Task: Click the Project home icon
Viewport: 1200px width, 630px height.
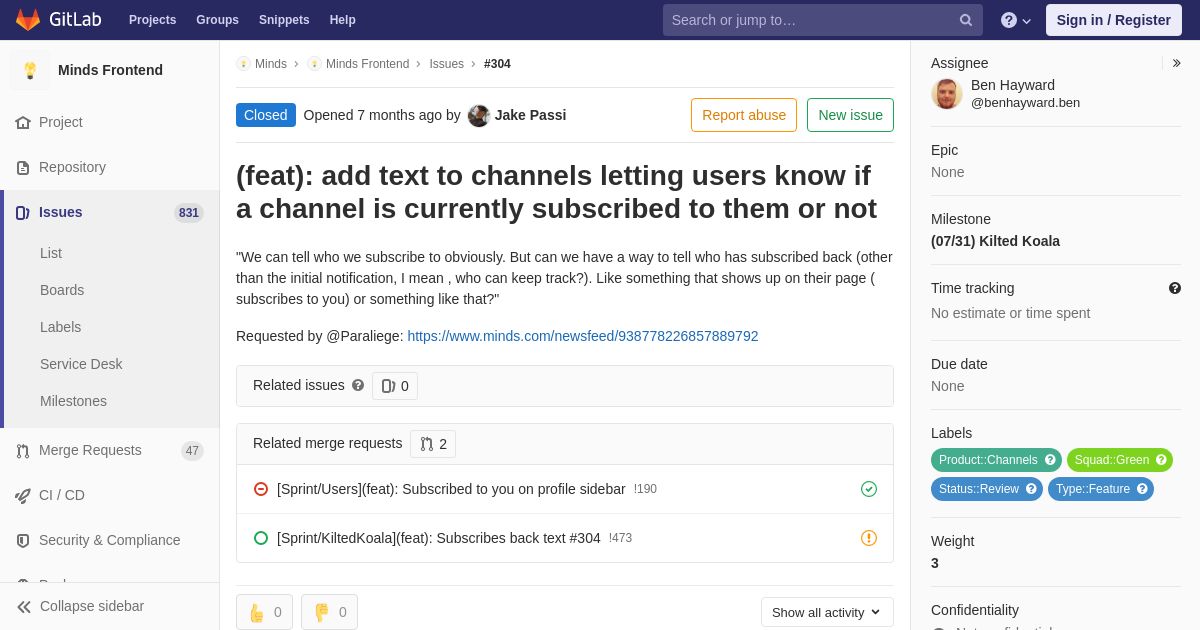Action: click(x=23, y=122)
